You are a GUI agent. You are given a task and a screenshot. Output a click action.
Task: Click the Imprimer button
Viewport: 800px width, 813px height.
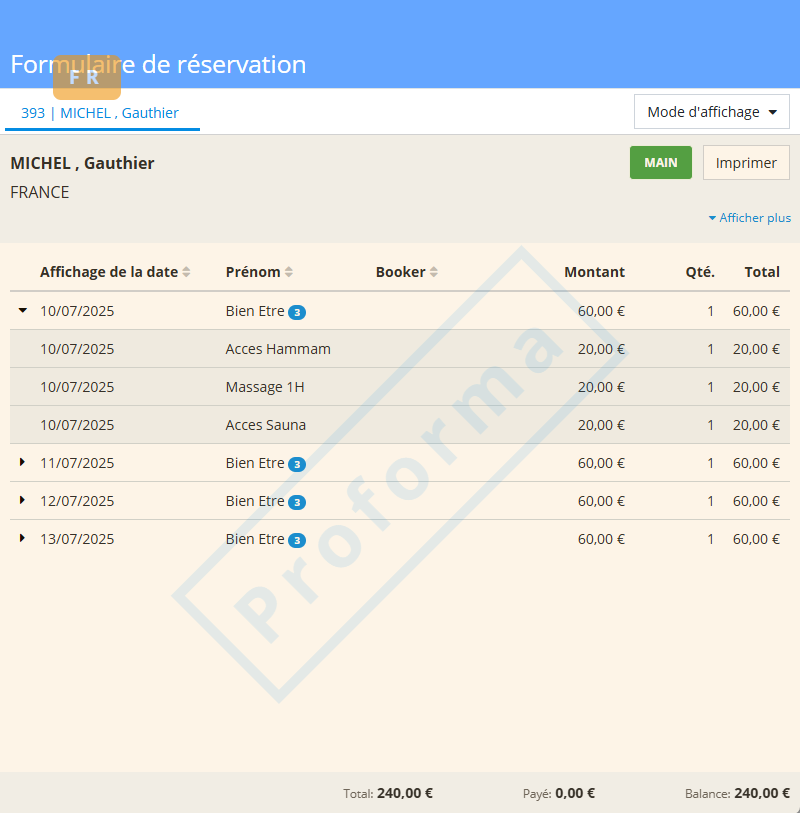pos(746,163)
